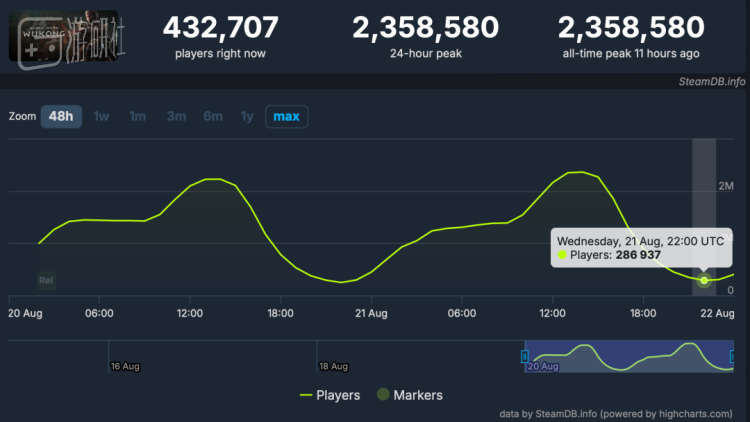Viewport: 750px width, 422px height.
Task: Click the max zoom button
Action: tap(287, 116)
